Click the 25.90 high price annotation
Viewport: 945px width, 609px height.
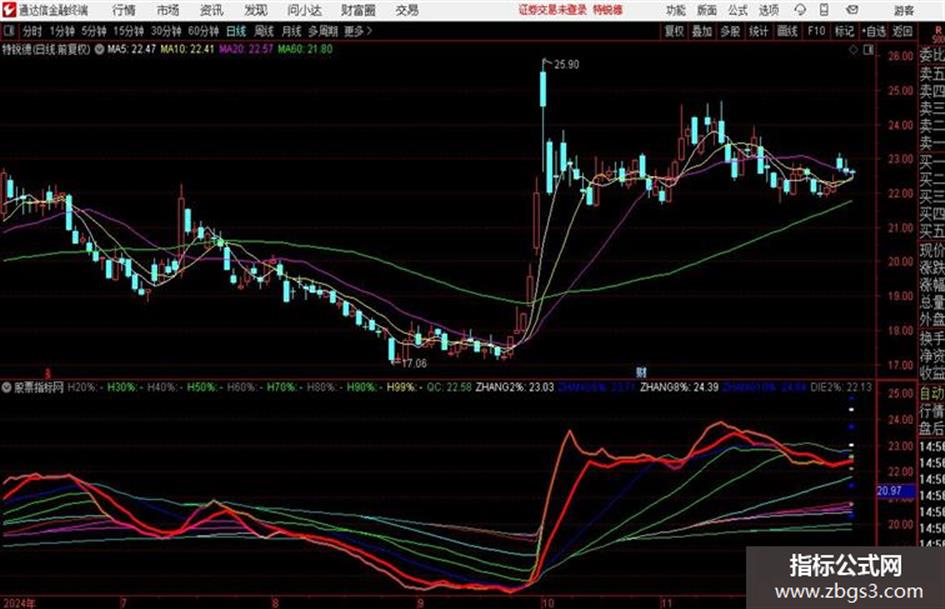point(567,65)
